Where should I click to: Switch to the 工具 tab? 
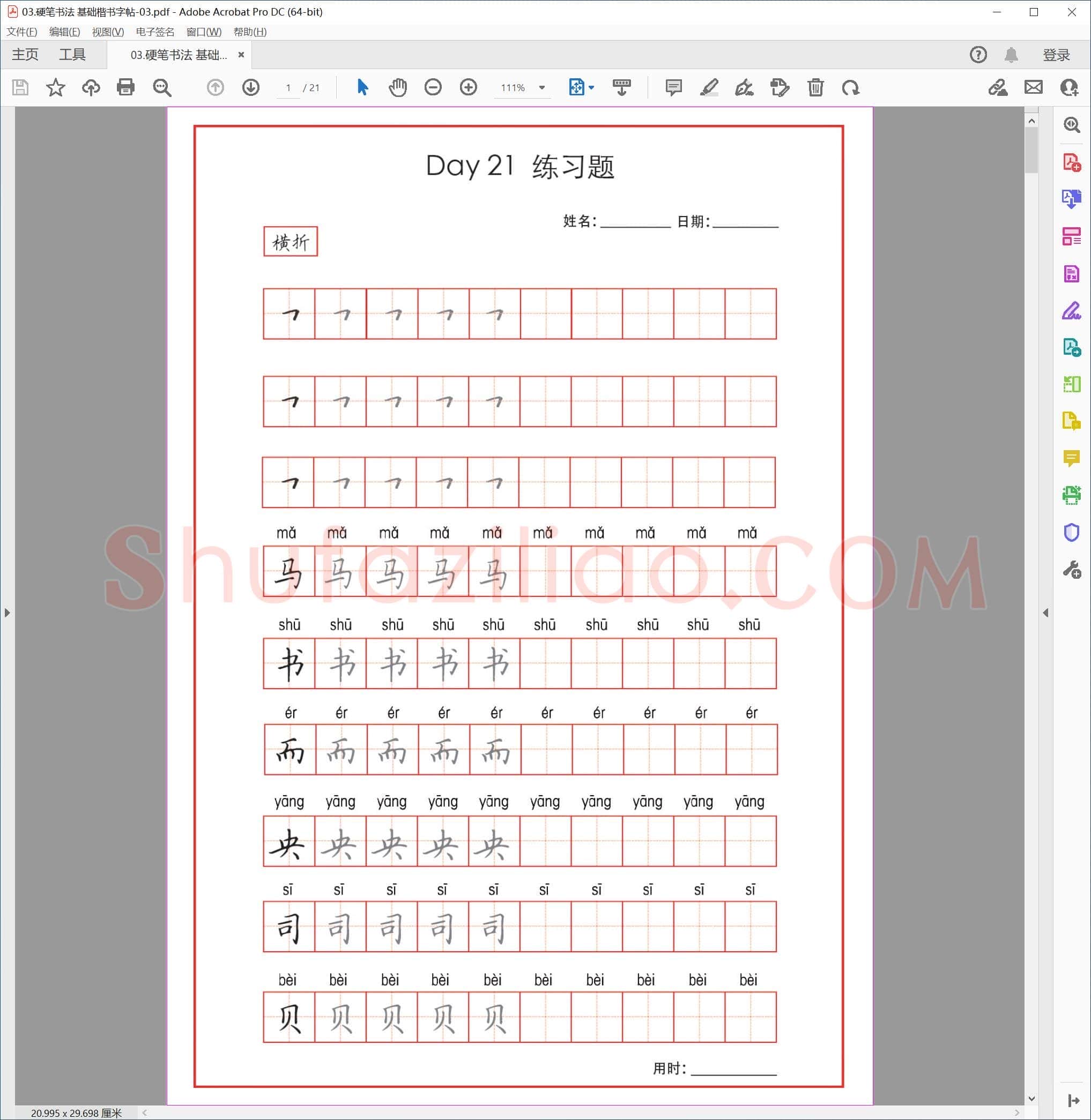[x=72, y=55]
